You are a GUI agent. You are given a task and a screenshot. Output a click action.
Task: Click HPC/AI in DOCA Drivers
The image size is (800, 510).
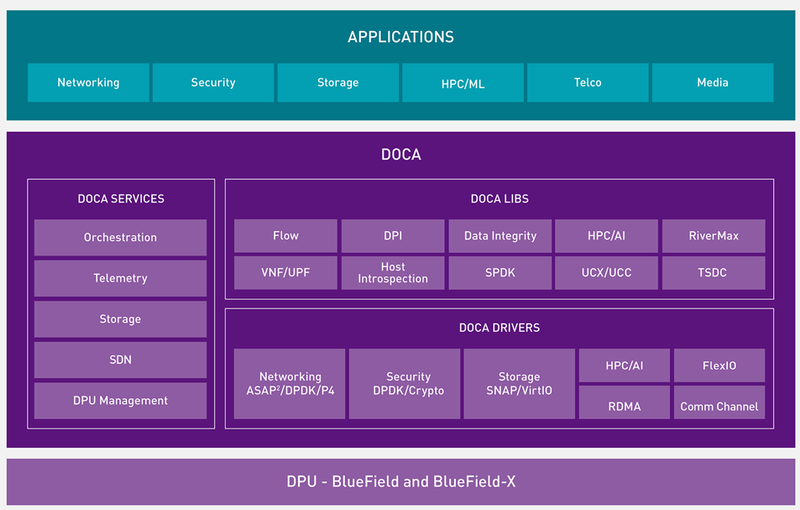click(x=624, y=366)
